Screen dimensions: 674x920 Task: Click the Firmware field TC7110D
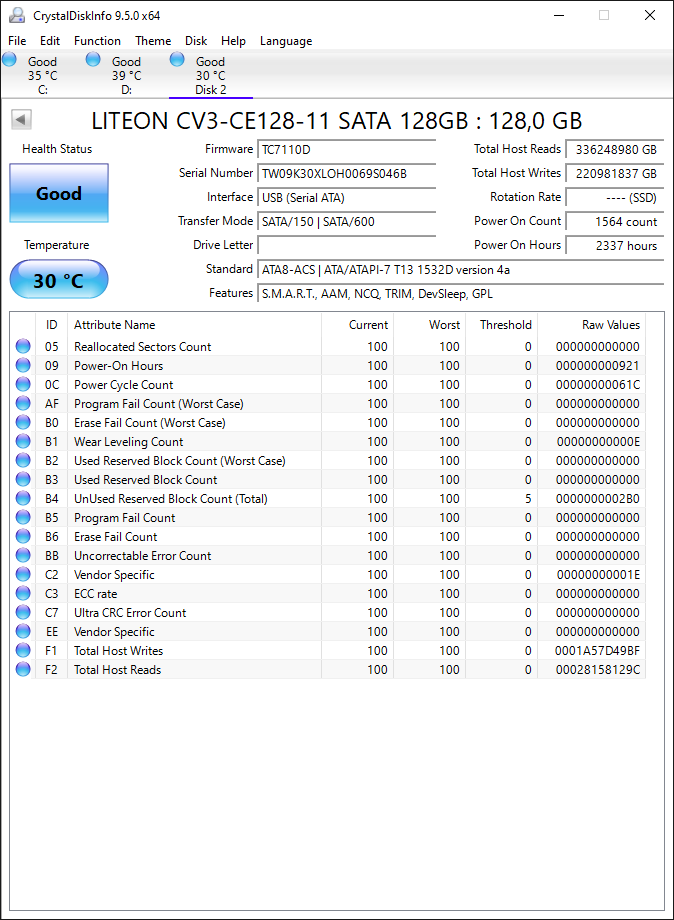coord(347,150)
